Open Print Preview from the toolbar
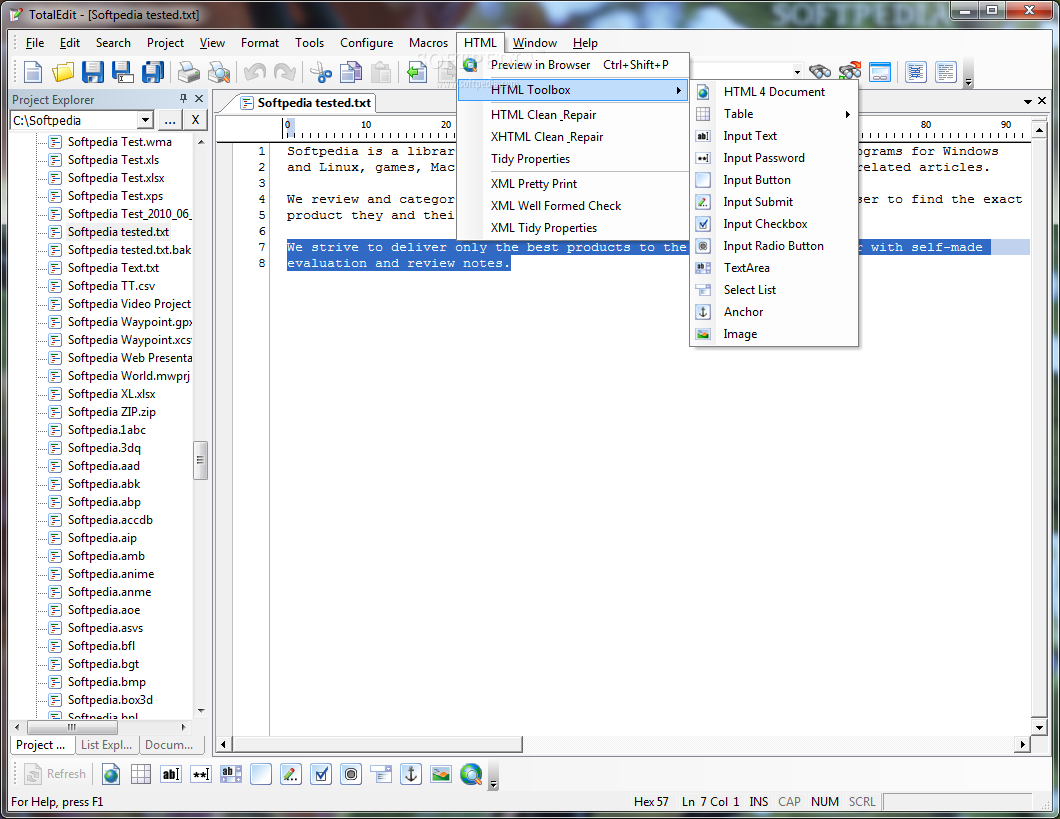This screenshot has width=1060, height=819. [219, 72]
